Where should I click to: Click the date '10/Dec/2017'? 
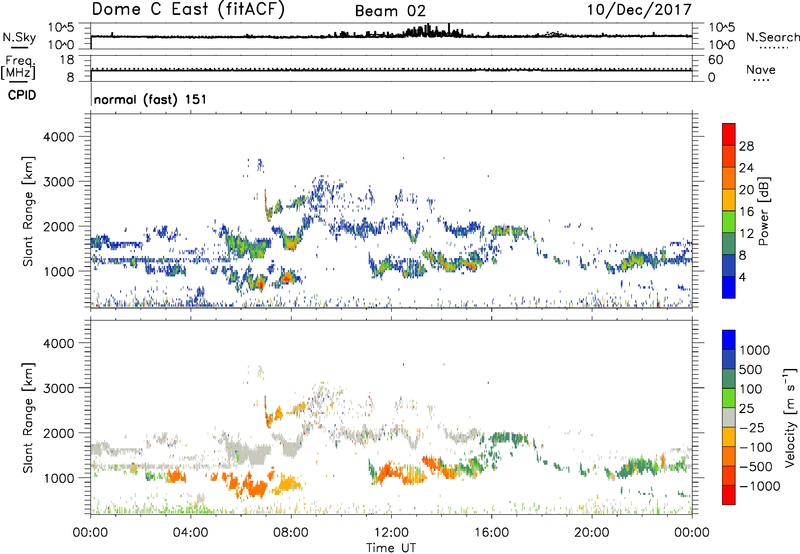[639, 10]
